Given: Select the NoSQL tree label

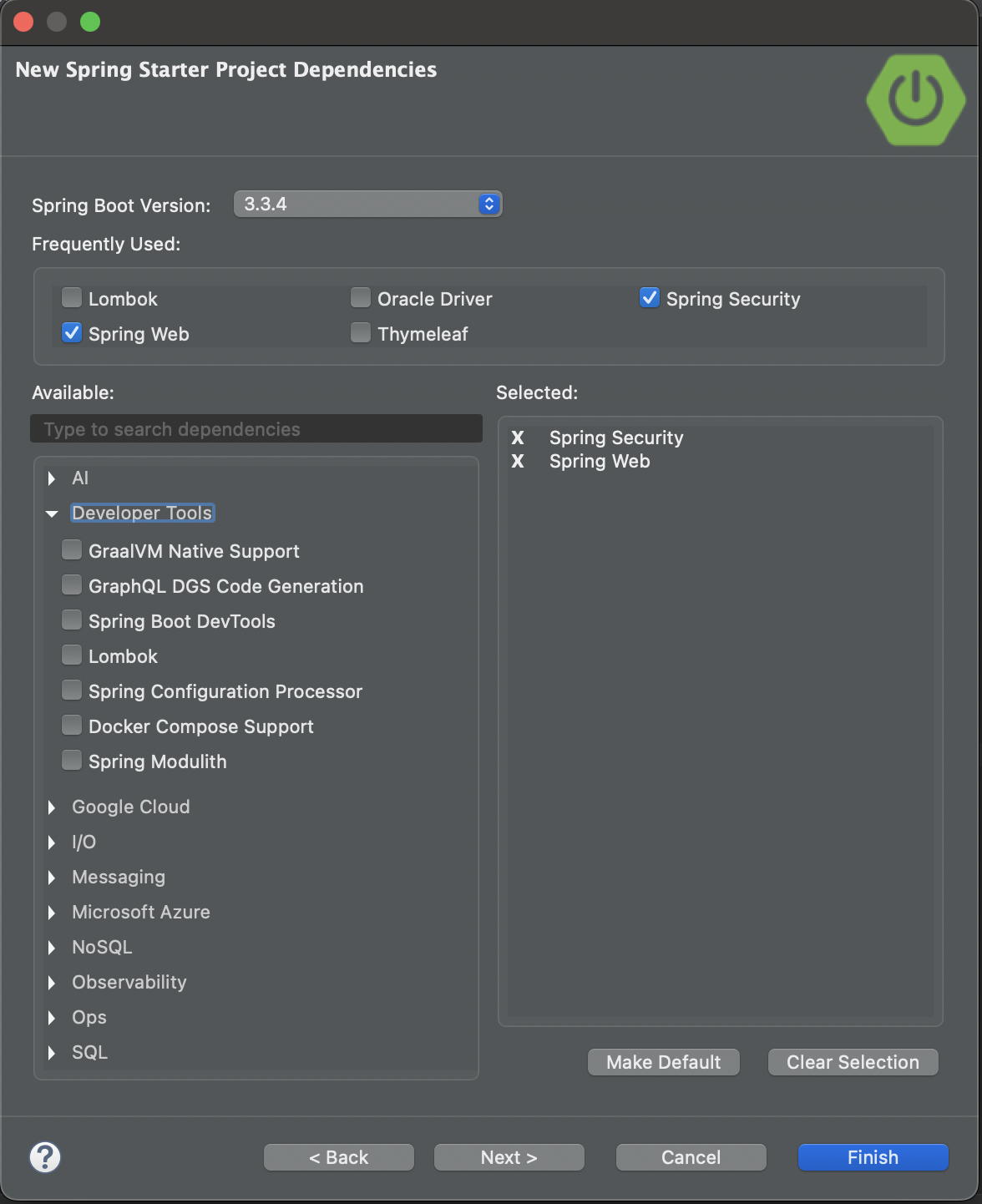Looking at the screenshot, I should click(x=102, y=947).
